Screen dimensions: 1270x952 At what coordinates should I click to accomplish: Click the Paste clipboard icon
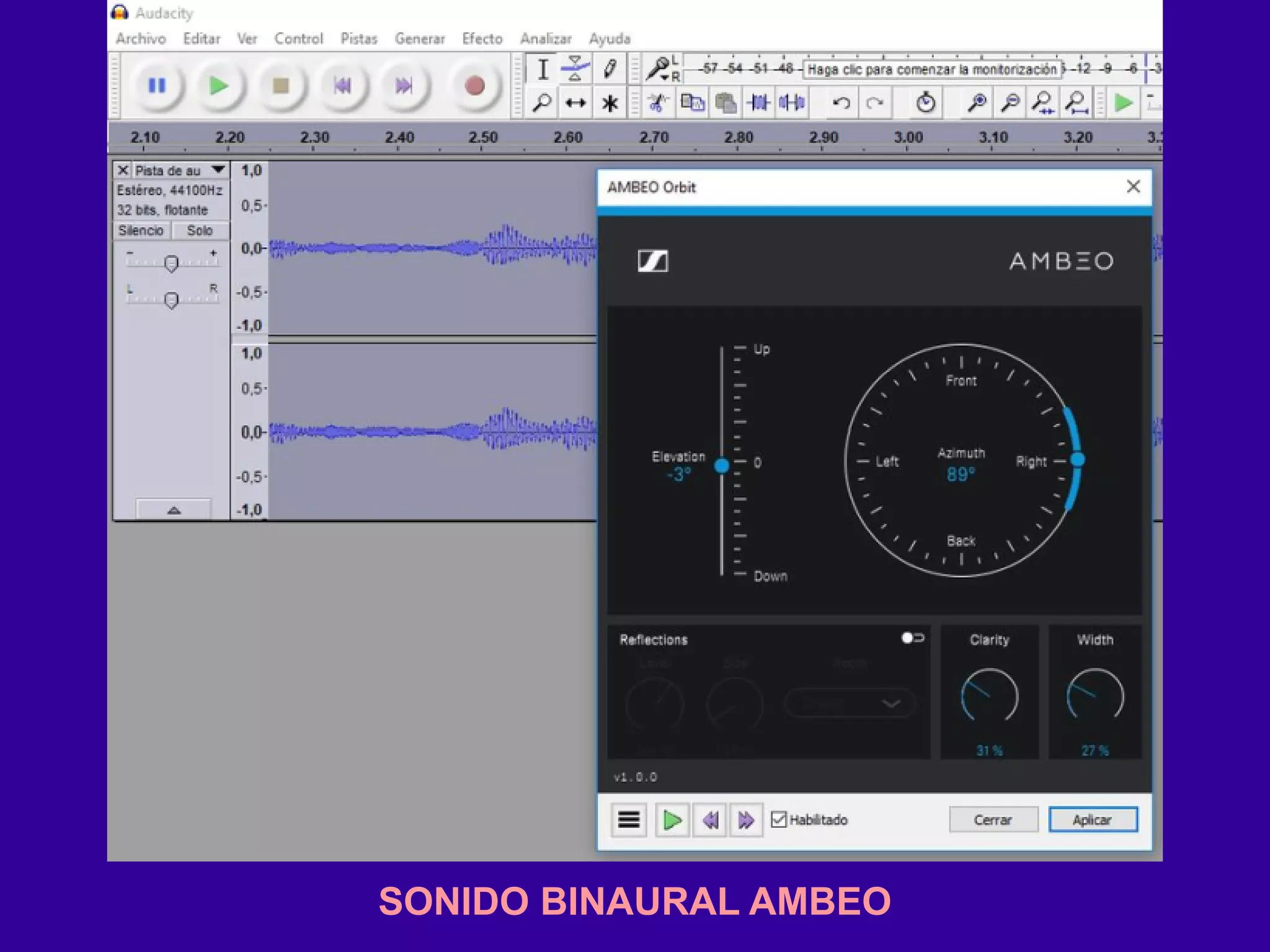coord(726,102)
